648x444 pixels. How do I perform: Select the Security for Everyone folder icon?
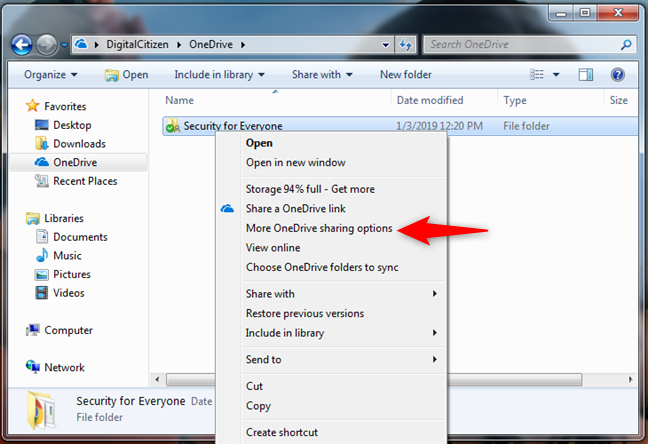click(172, 126)
